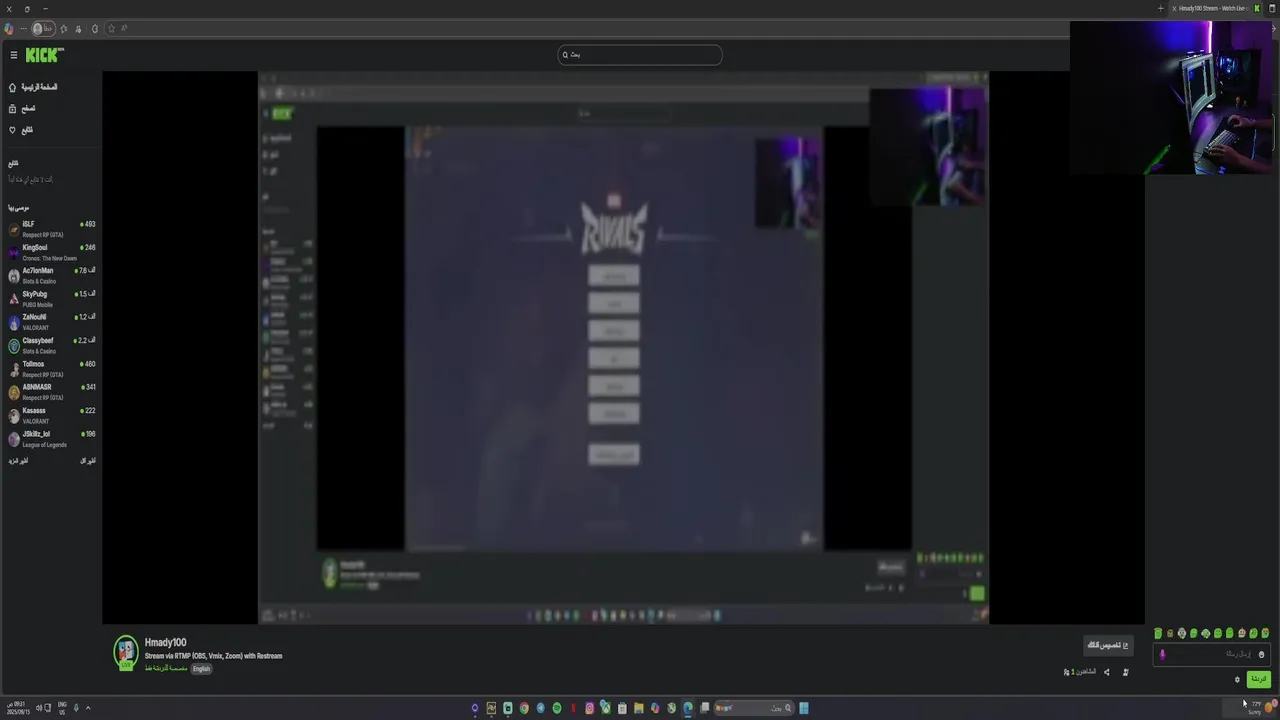Click iSLF channel avatar

[14, 229]
